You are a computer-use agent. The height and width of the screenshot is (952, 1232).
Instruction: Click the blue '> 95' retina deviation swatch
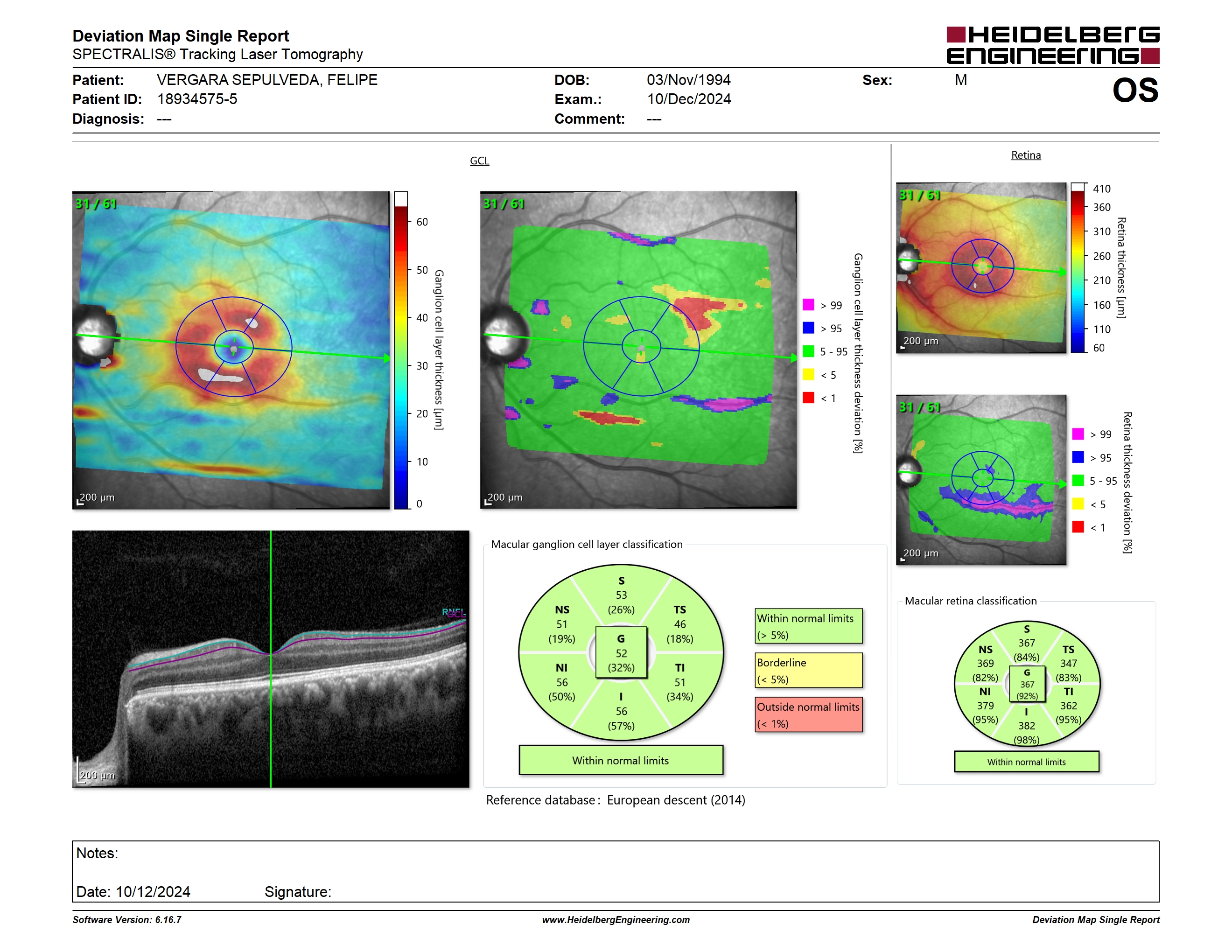1078,457
